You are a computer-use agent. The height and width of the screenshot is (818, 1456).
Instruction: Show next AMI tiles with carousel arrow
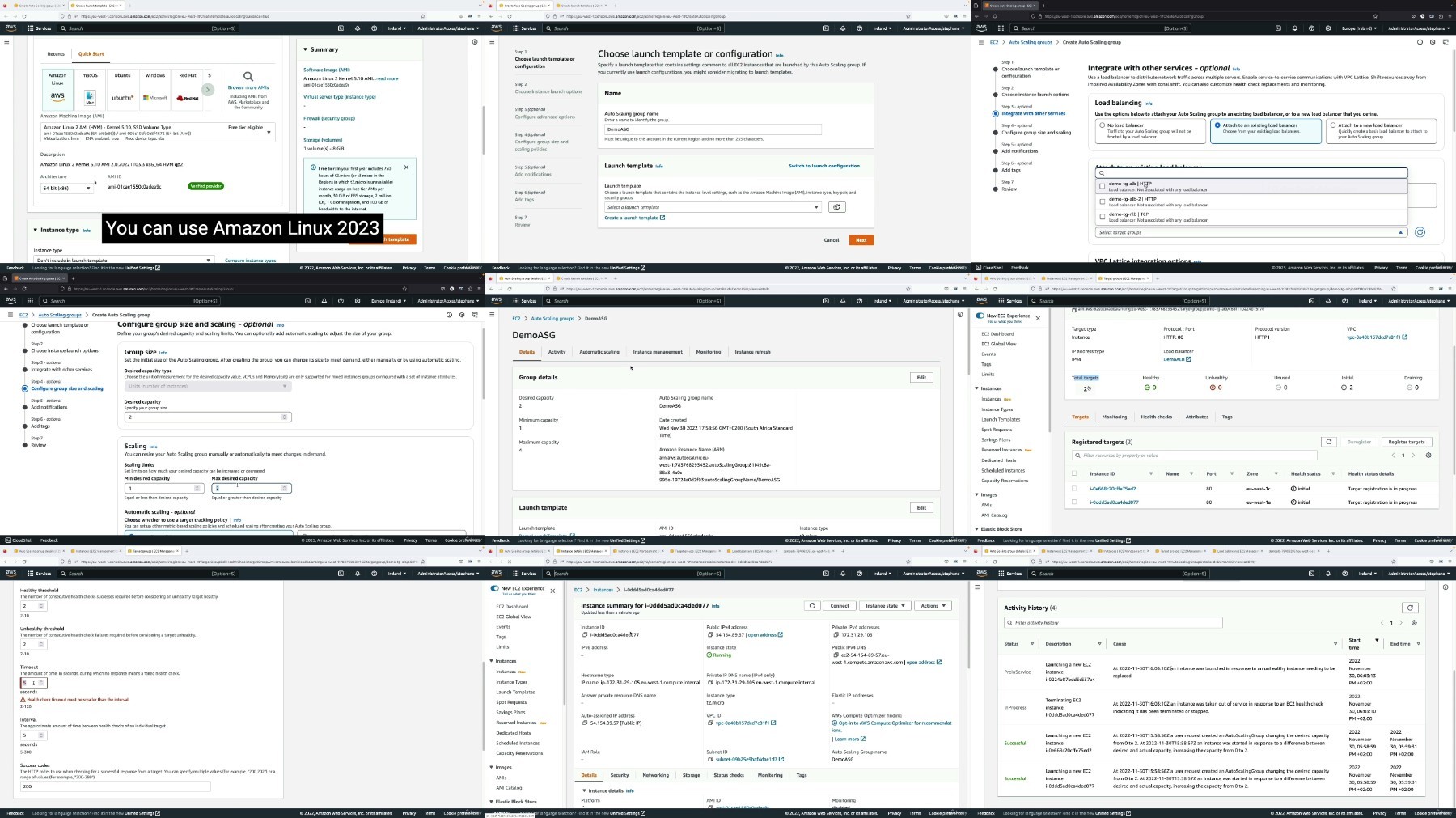point(208,89)
